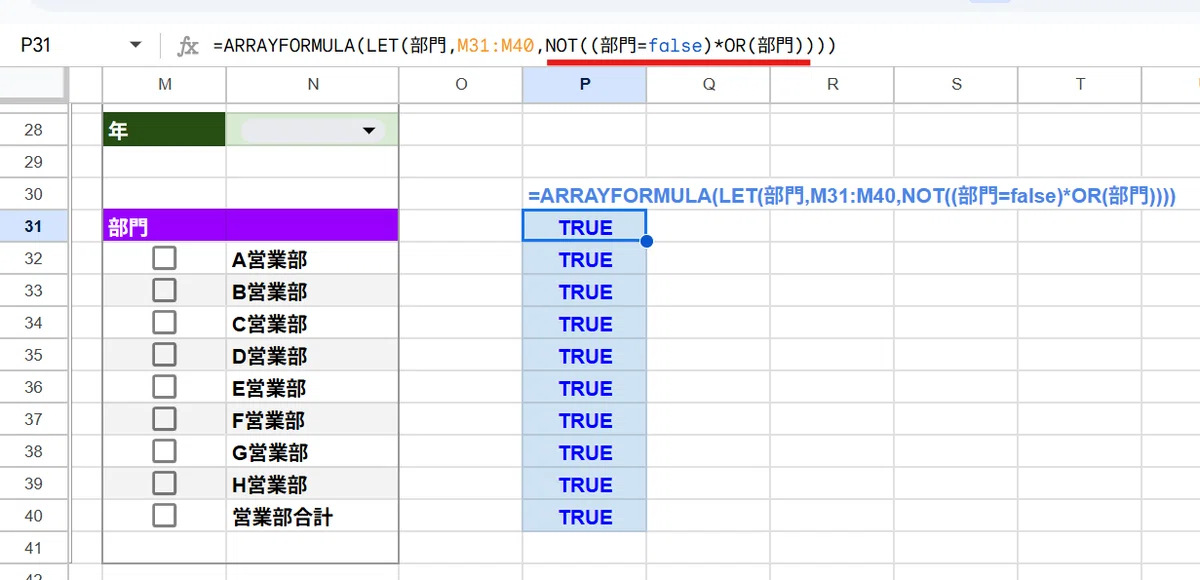
Task: Select column P header
Action: click(x=585, y=85)
